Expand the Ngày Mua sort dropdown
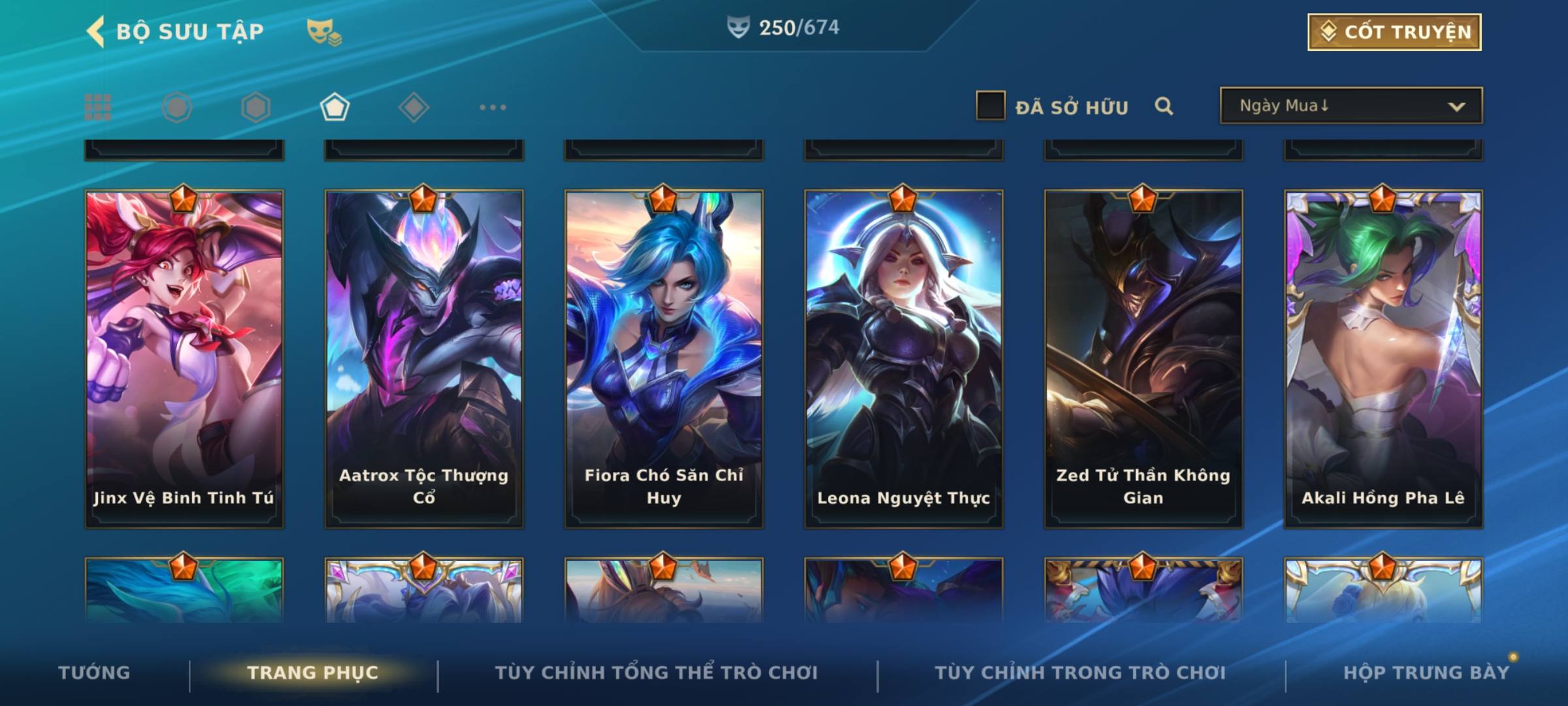Screen dimensions: 1568x706 [1351, 105]
